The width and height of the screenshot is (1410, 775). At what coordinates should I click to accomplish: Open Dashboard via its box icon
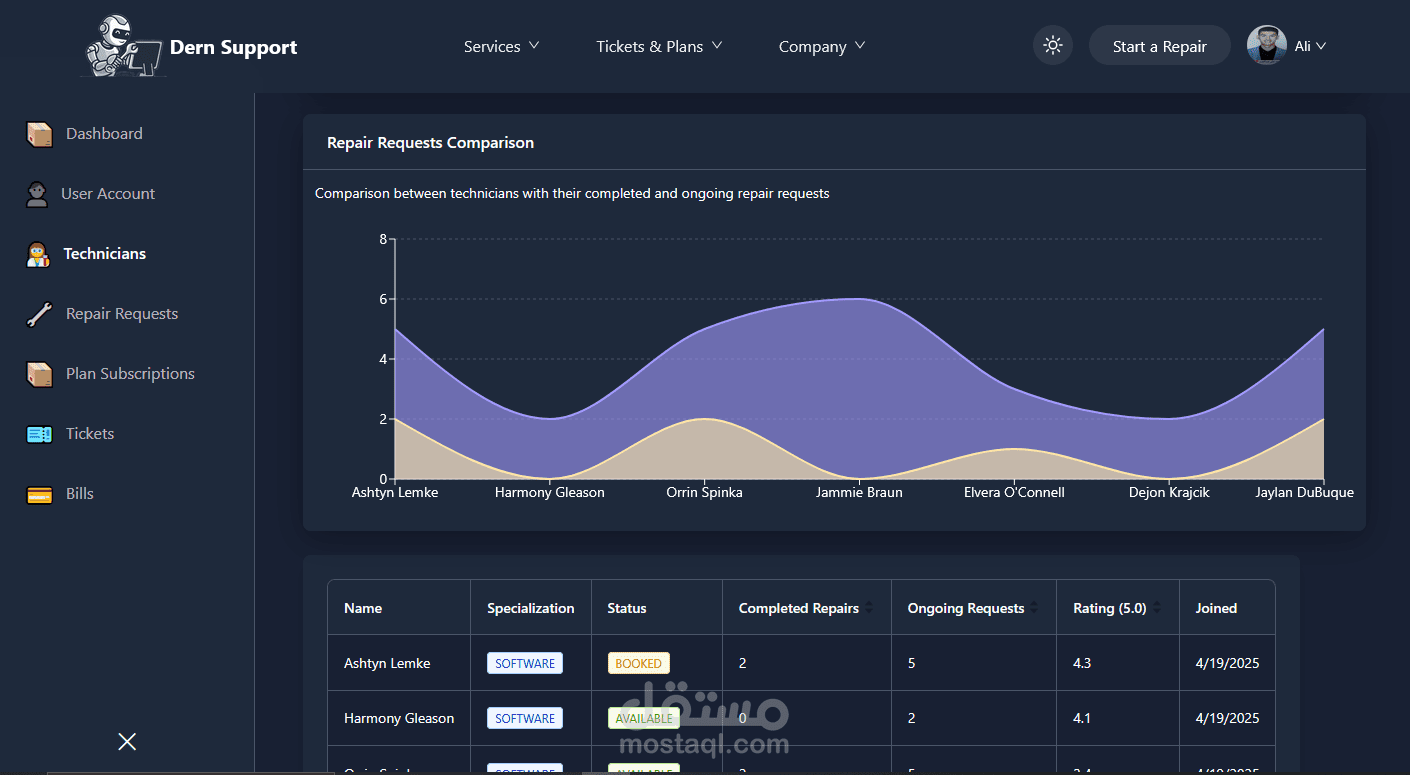(39, 134)
